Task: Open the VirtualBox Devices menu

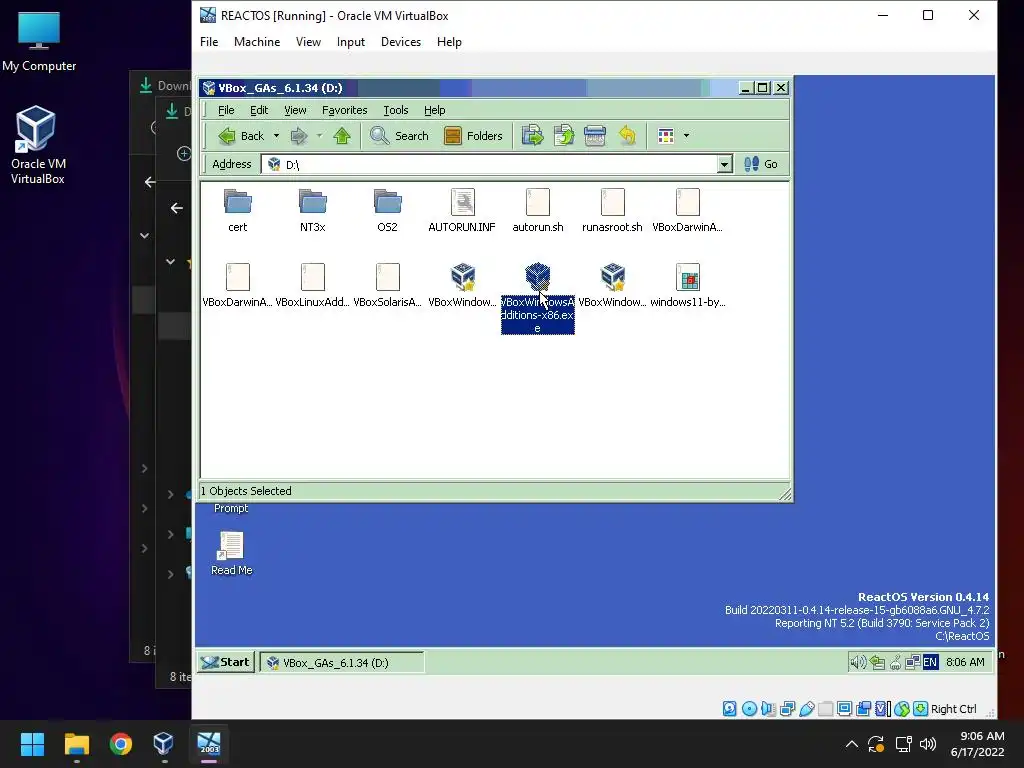Action: [x=400, y=42]
